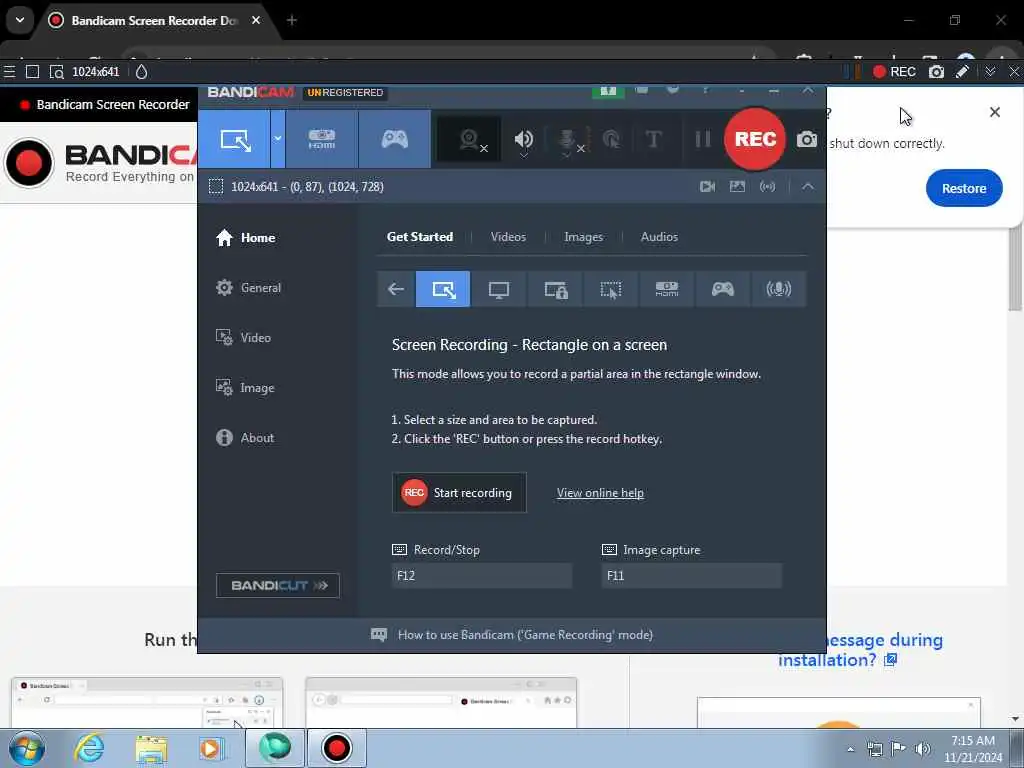Click the water drop icon on recording bar
This screenshot has width=1024, height=768.
tap(141, 72)
